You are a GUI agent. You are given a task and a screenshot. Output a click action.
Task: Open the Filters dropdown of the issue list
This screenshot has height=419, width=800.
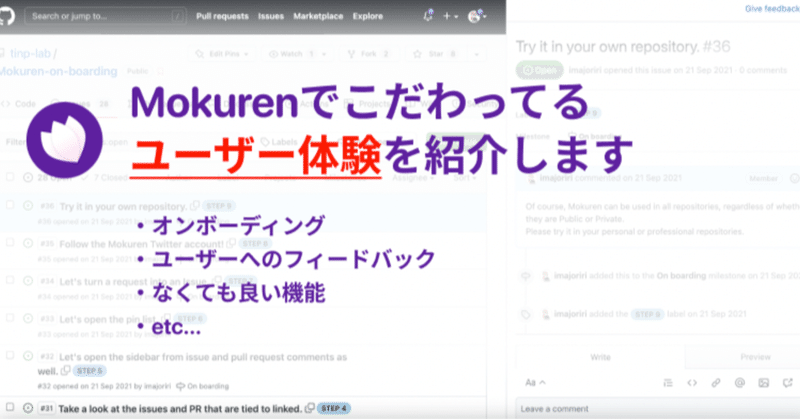[x=15, y=142]
